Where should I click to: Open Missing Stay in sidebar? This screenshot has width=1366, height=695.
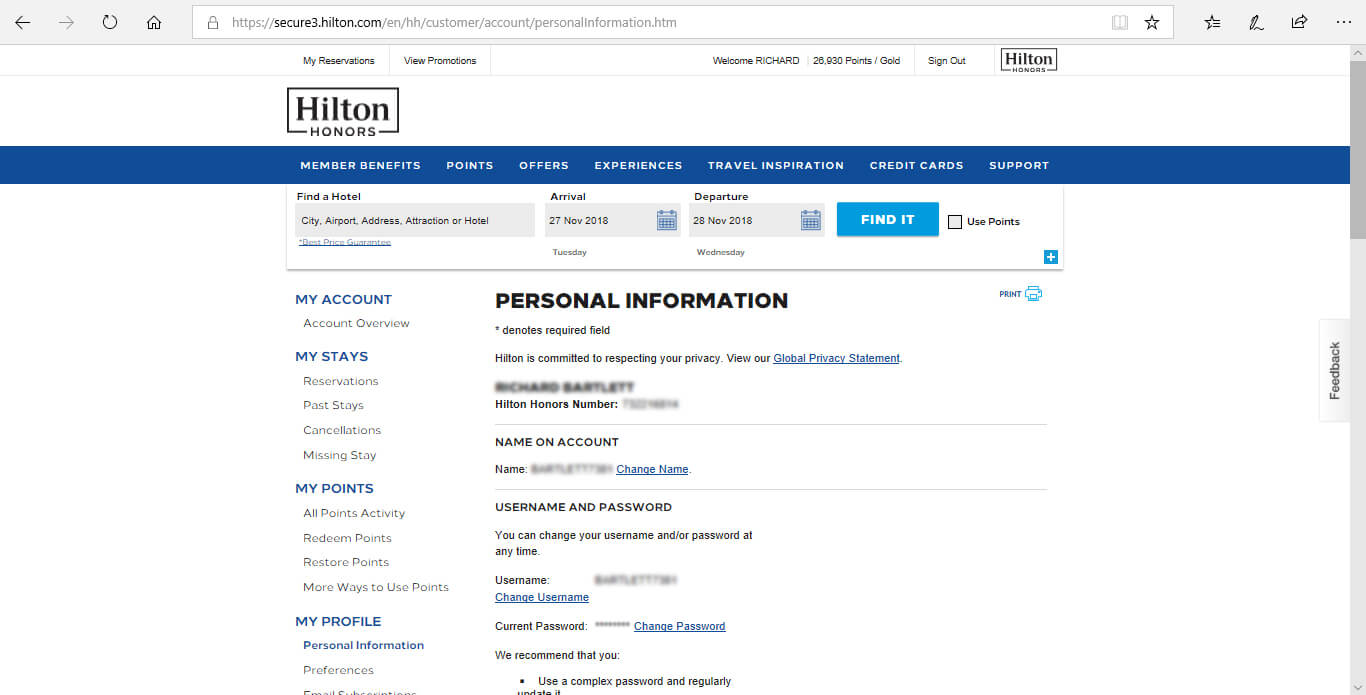pos(340,455)
